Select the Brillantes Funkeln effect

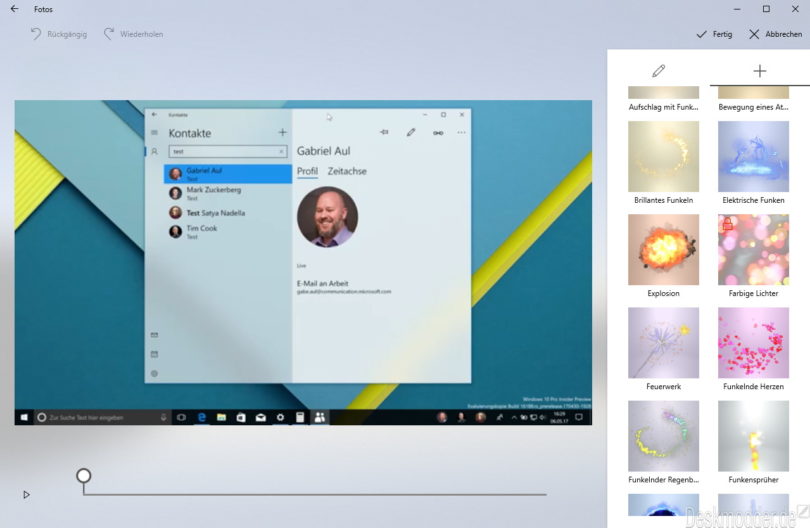point(663,157)
